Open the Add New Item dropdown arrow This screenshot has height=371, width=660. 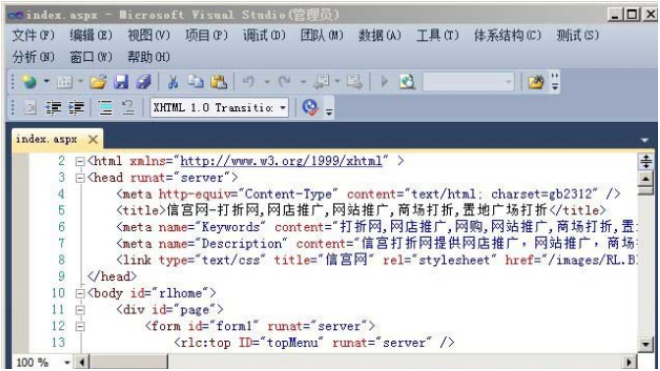point(80,81)
